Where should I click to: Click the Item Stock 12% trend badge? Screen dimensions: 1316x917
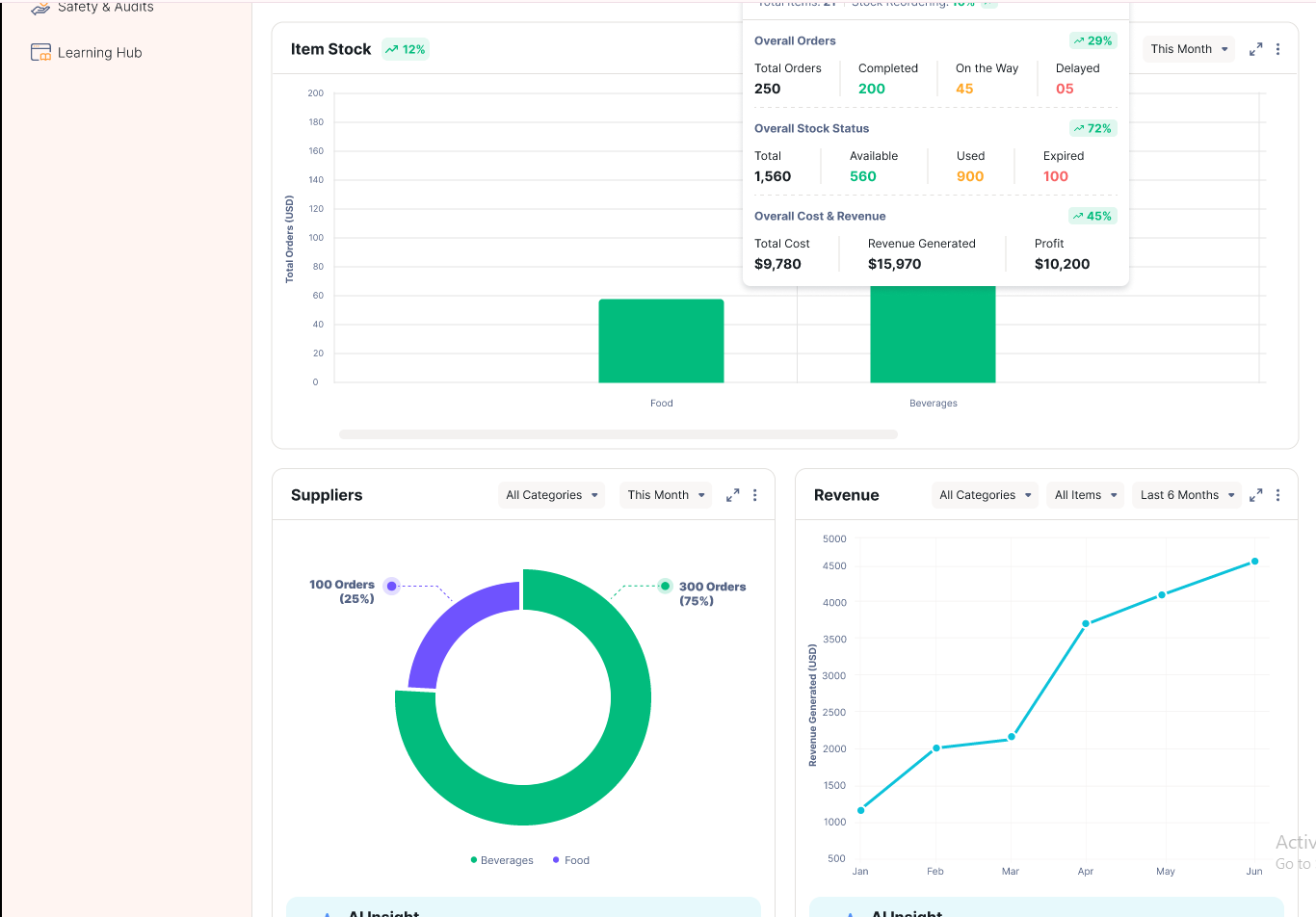click(405, 49)
